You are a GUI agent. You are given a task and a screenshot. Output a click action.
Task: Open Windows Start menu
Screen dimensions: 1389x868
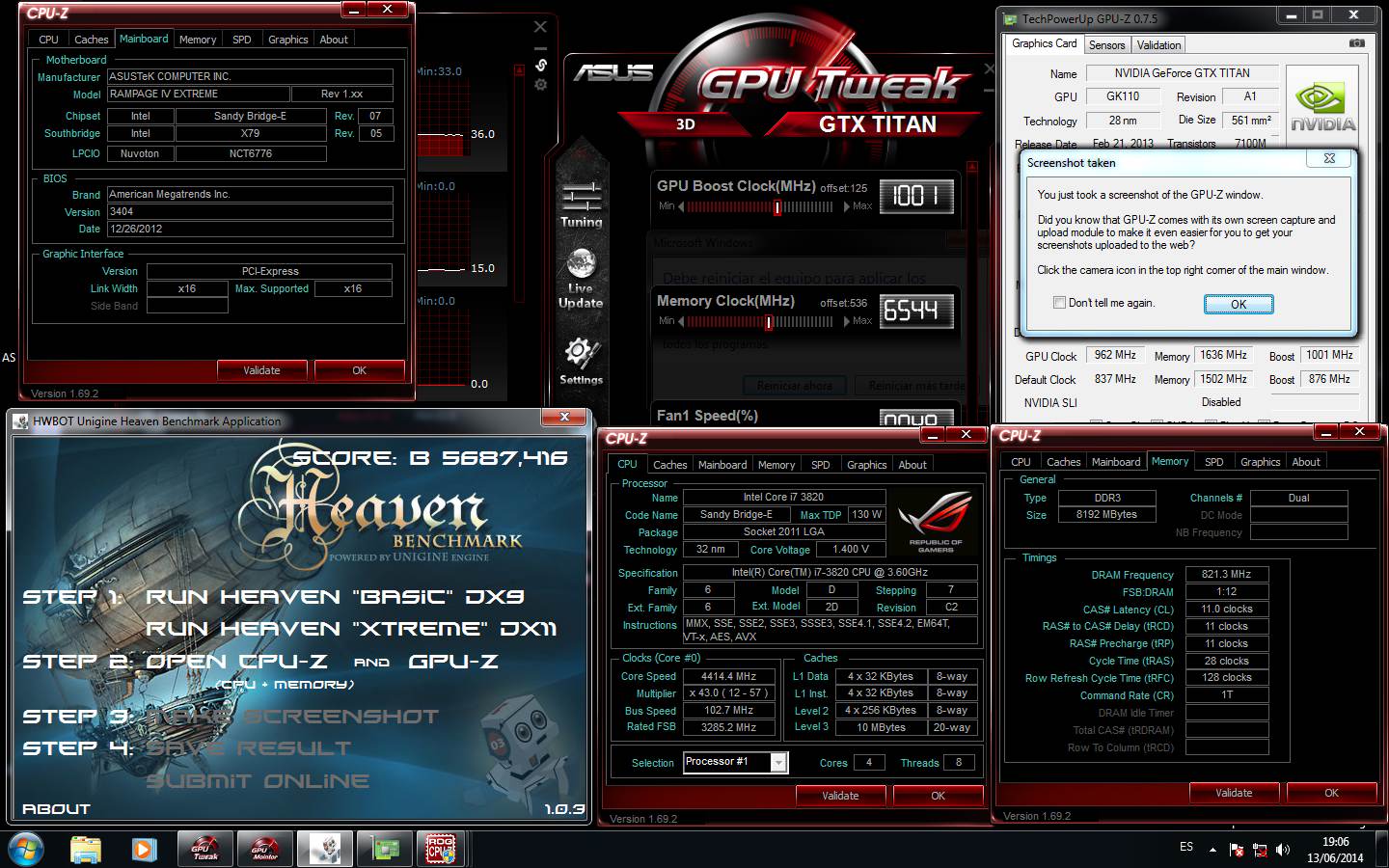click(25, 849)
